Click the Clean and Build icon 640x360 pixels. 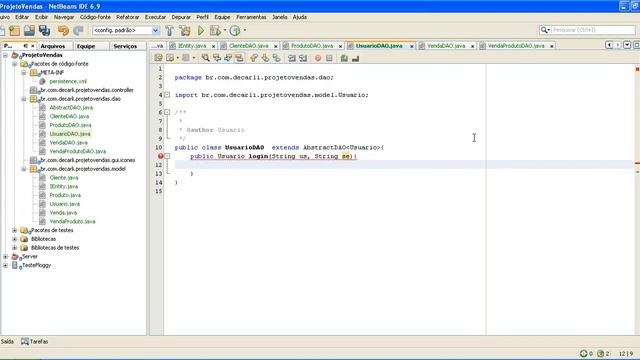(x=184, y=31)
